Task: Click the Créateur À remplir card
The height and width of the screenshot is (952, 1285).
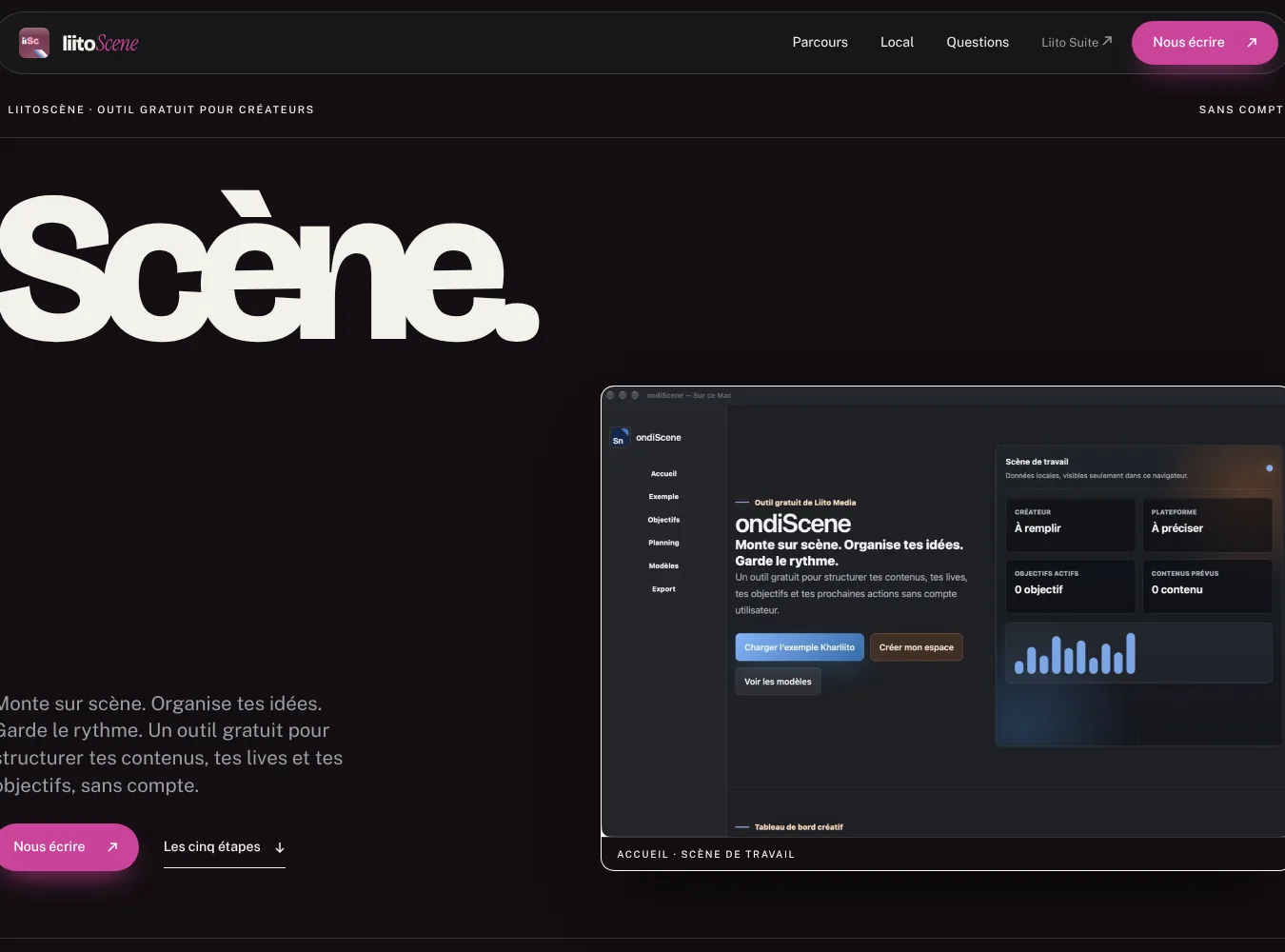Action: pos(1070,525)
